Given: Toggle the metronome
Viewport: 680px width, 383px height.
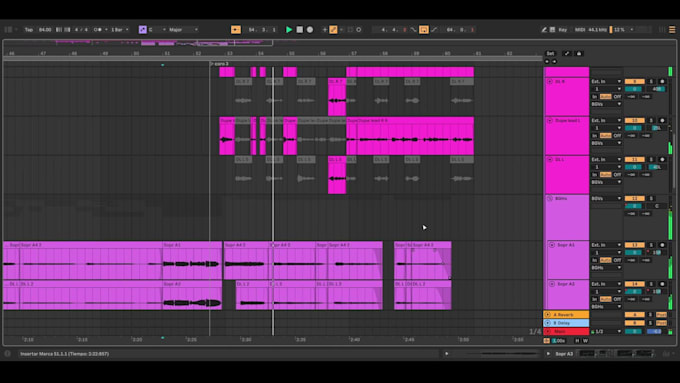Looking at the screenshot, I should click(98, 29).
